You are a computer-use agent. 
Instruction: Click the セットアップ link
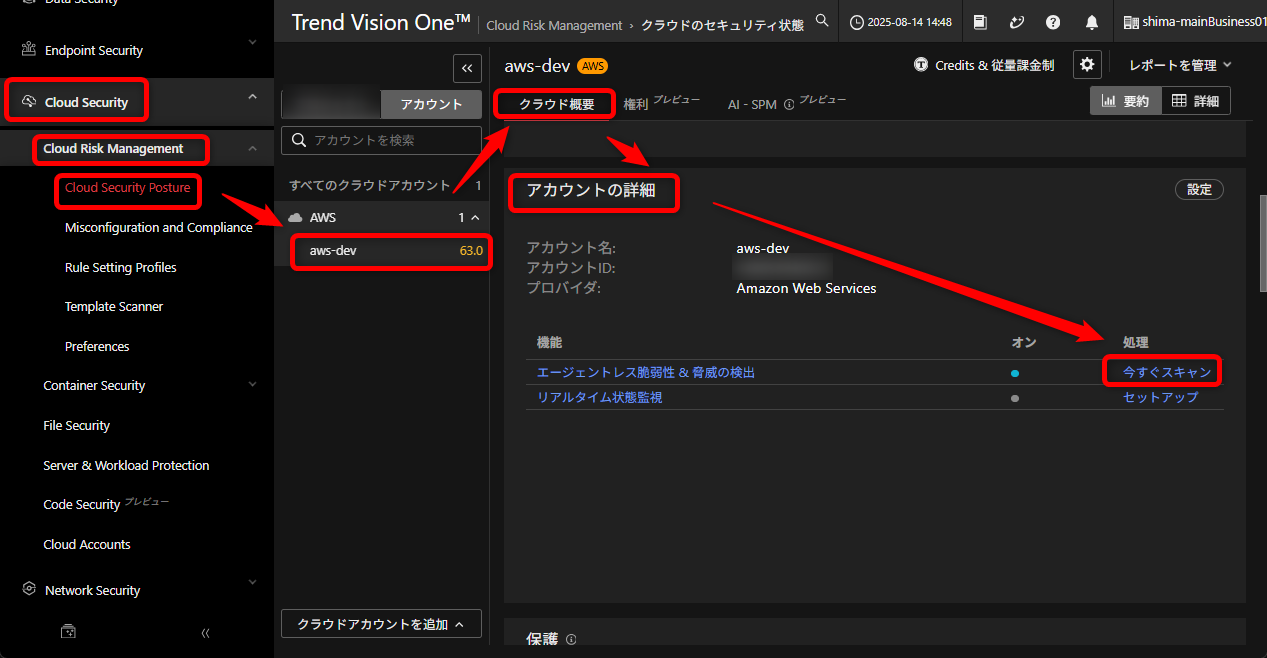[1160, 397]
